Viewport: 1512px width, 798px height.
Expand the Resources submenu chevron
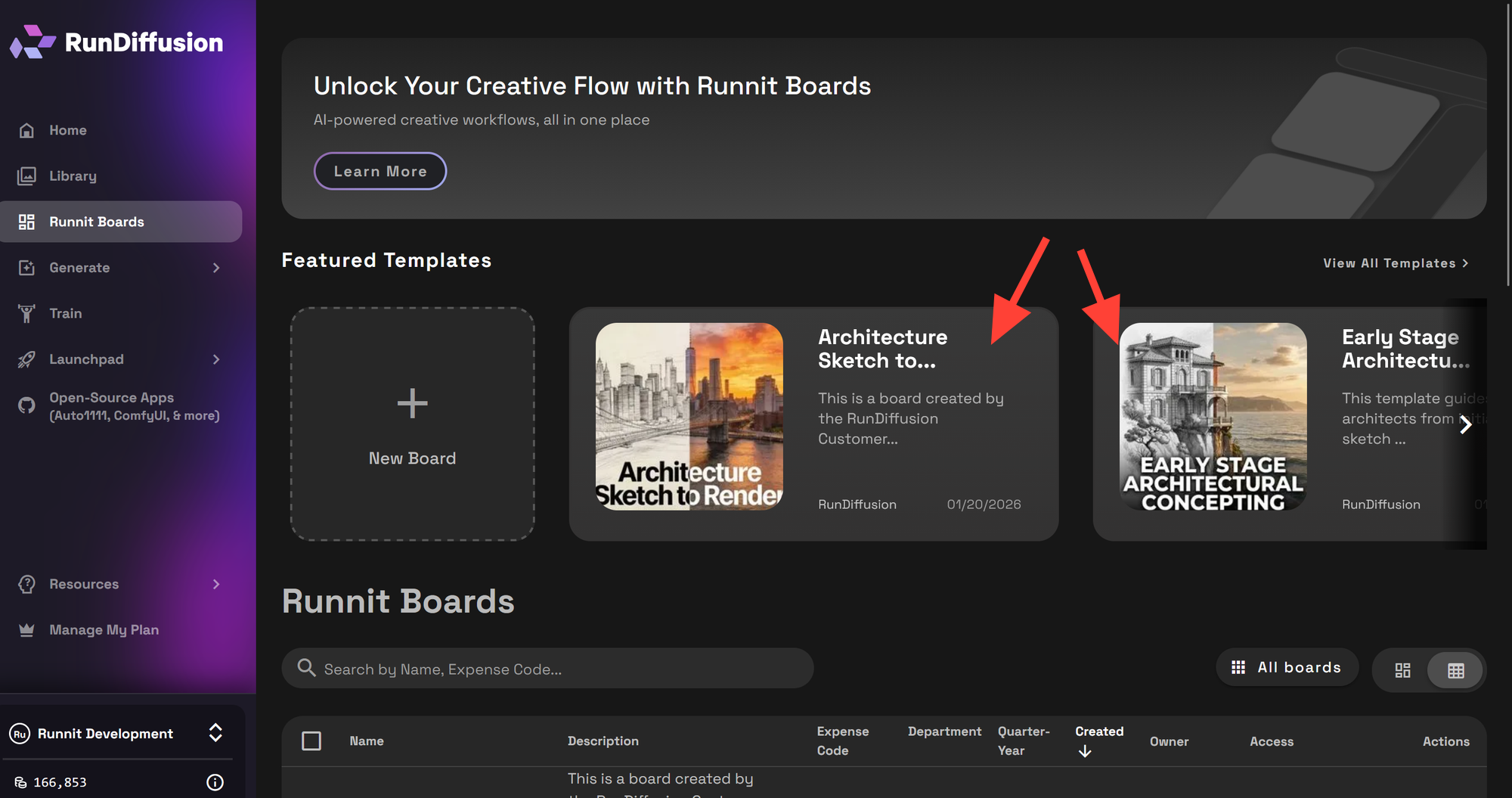point(216,584)
